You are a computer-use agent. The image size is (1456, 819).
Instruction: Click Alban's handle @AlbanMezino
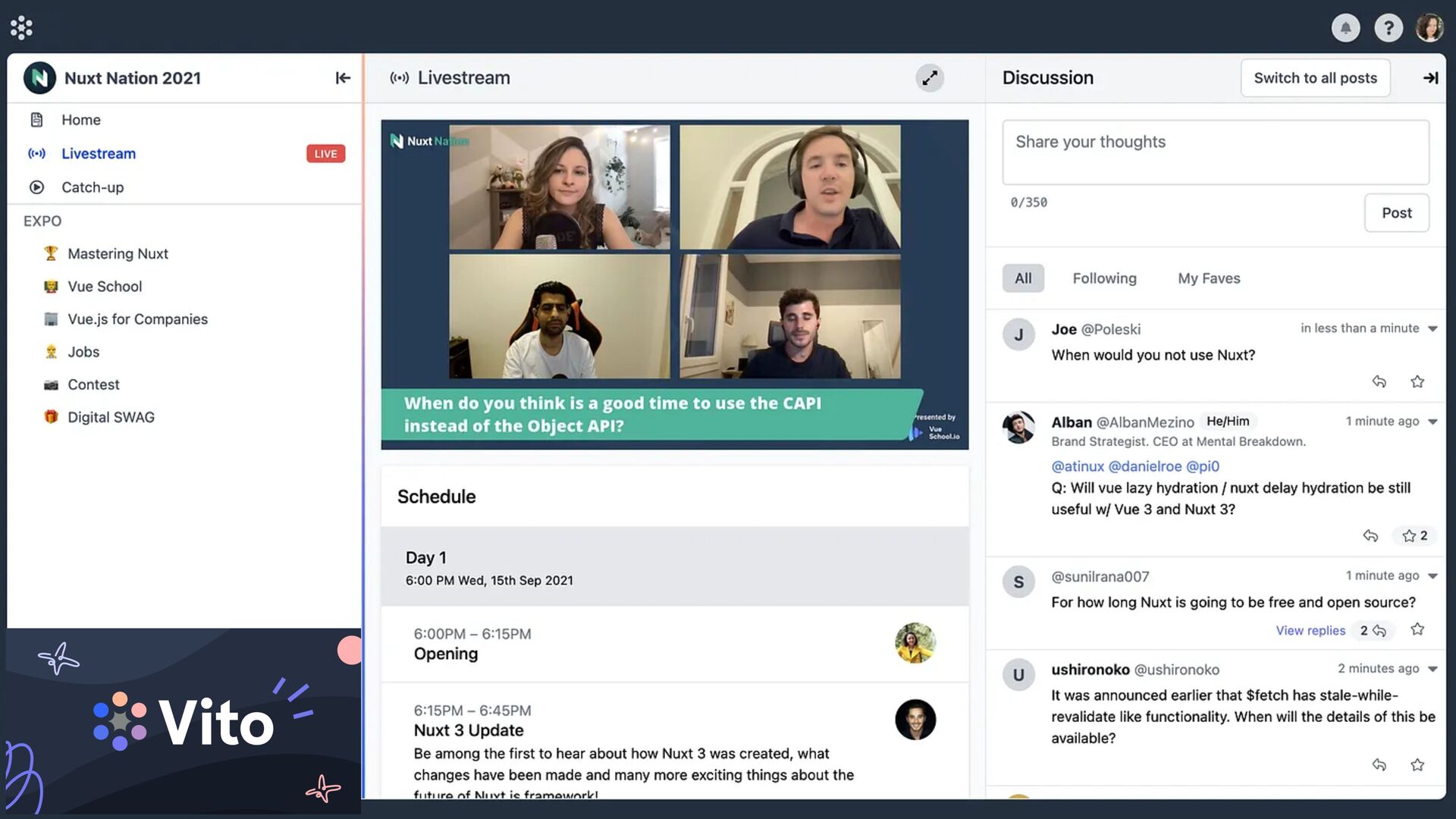(x=1145, y=422)
